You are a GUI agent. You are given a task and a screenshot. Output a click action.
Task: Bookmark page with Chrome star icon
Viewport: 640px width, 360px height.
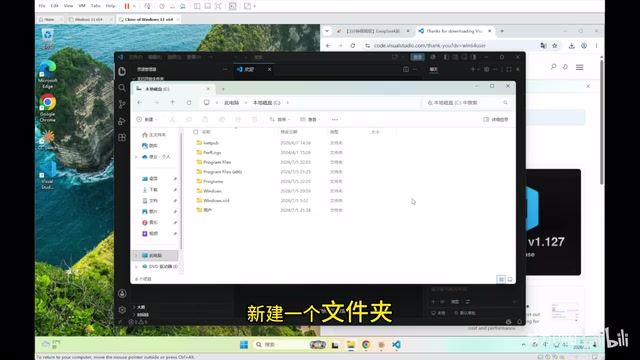coord(555,46)
